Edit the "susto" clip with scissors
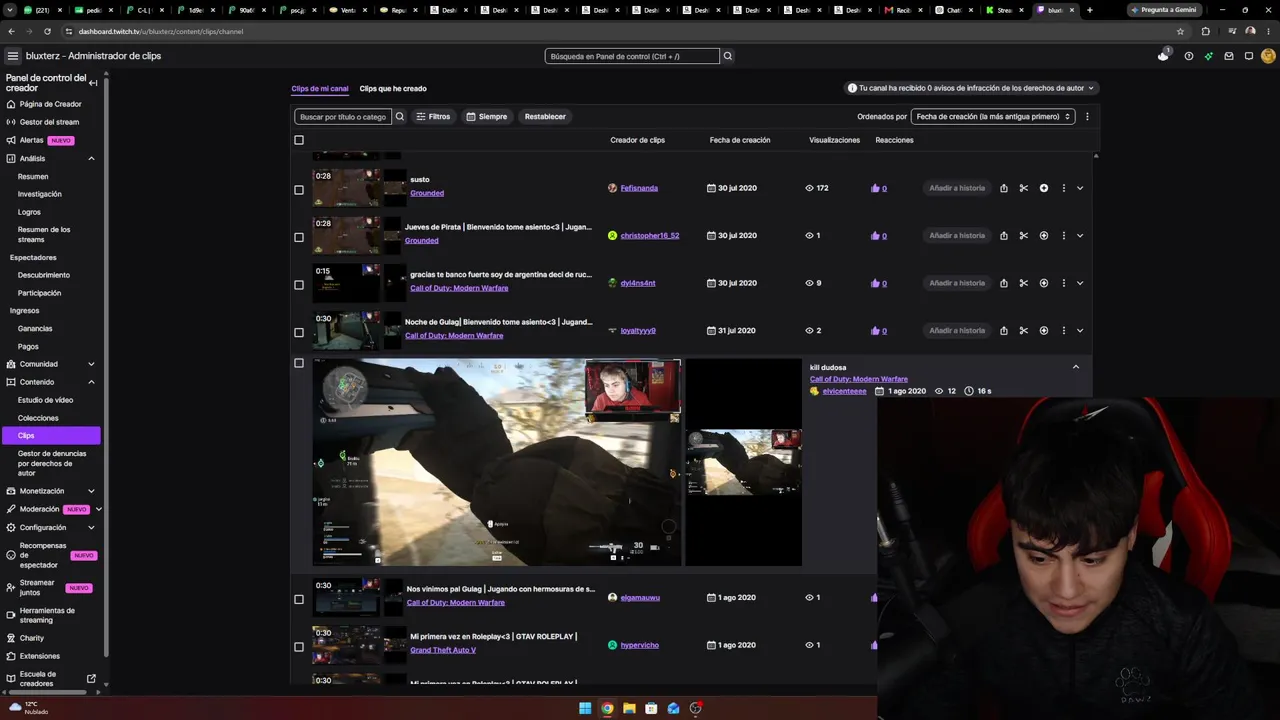The image size is (1280, 720). (1024, 188)
